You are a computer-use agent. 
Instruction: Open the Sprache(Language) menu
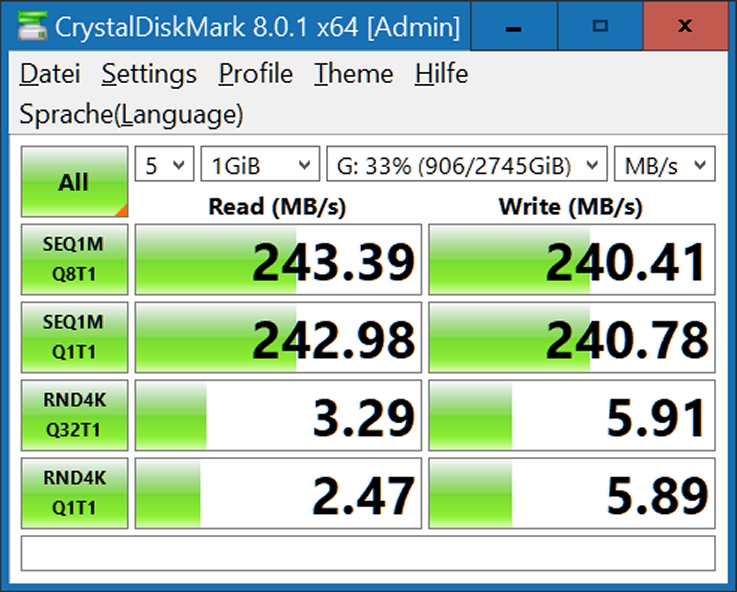[x=132, y=114]
